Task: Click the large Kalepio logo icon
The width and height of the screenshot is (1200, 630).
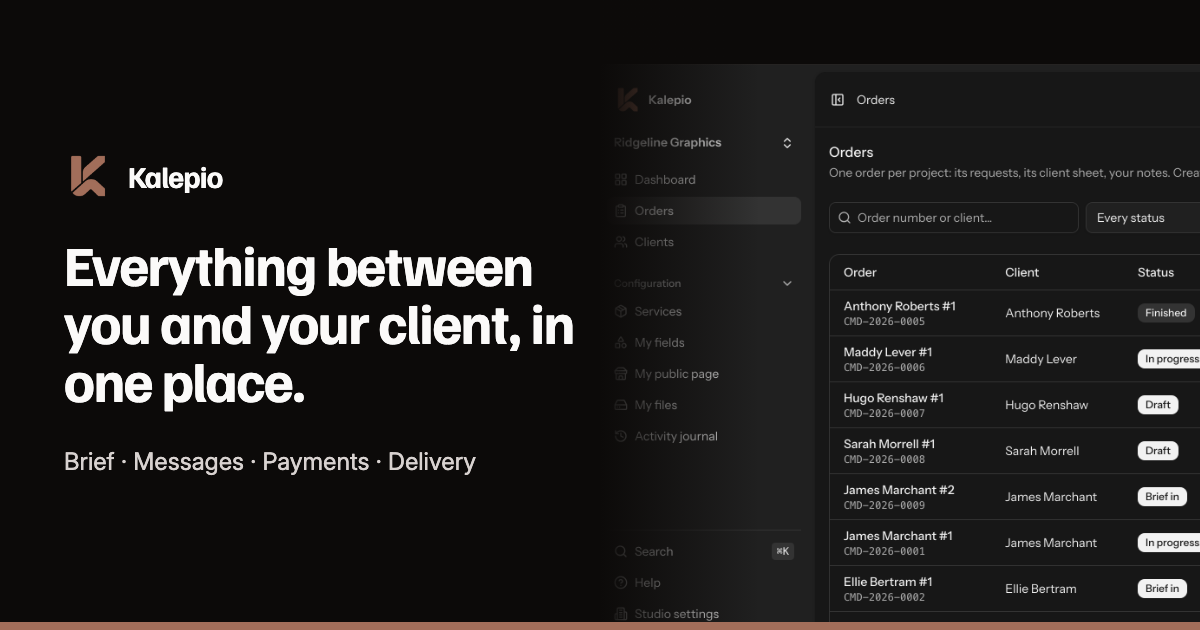Action: click(88, 176)
